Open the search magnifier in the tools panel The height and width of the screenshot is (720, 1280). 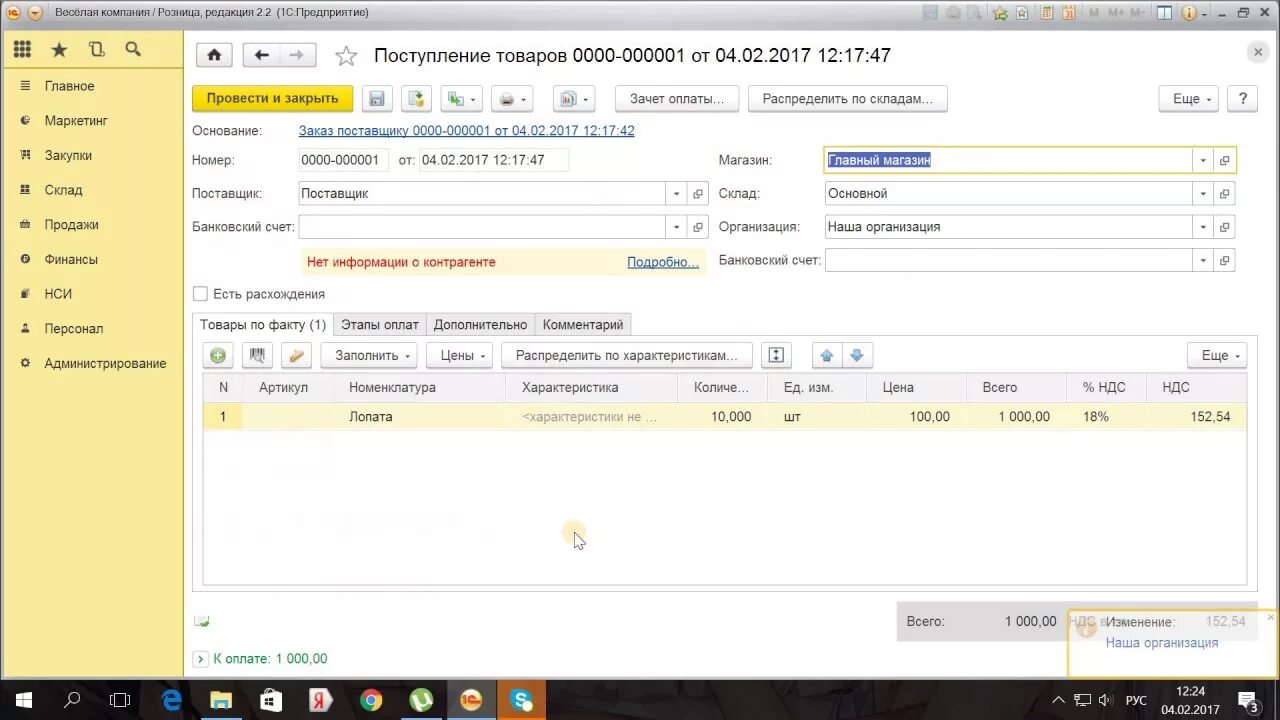133,49
